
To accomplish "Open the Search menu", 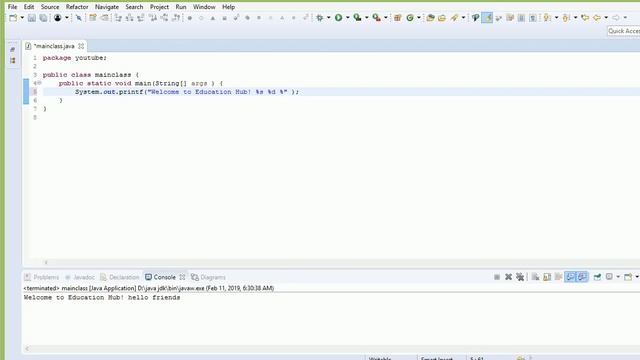I will (134, 7).
